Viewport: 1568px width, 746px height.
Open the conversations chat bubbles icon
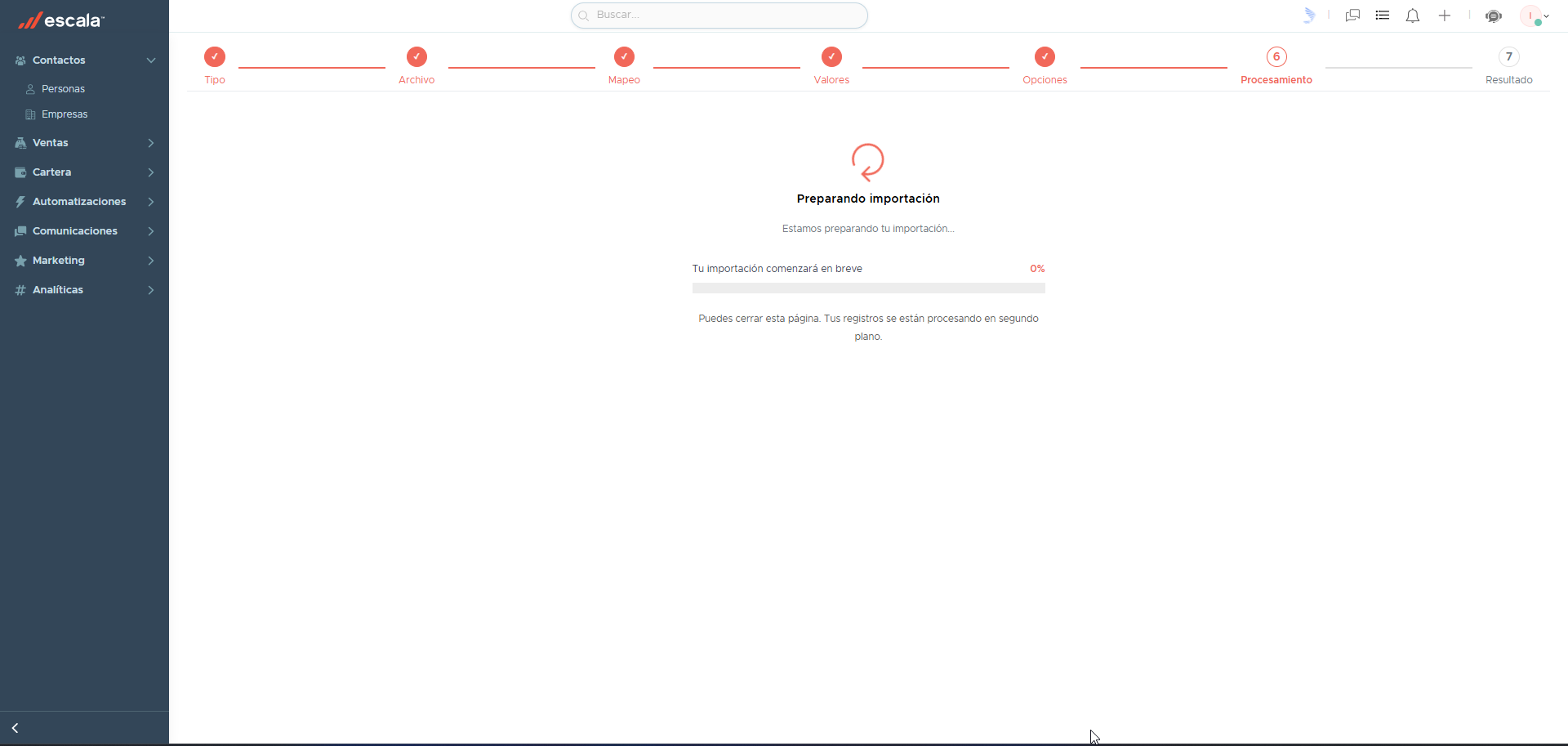(1352, 16)
